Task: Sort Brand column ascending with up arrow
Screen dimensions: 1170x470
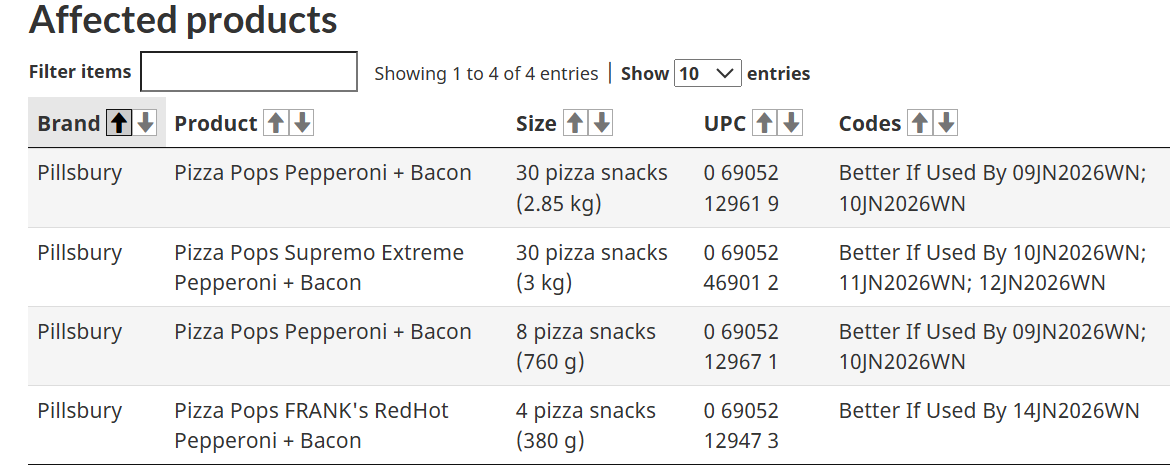Action: point(119,123)
